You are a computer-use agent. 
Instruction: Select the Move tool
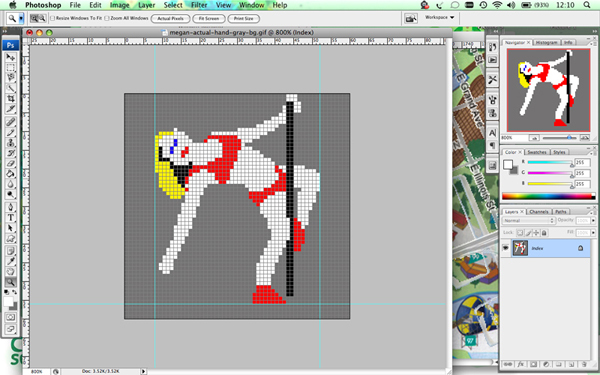tap(11, 57)
